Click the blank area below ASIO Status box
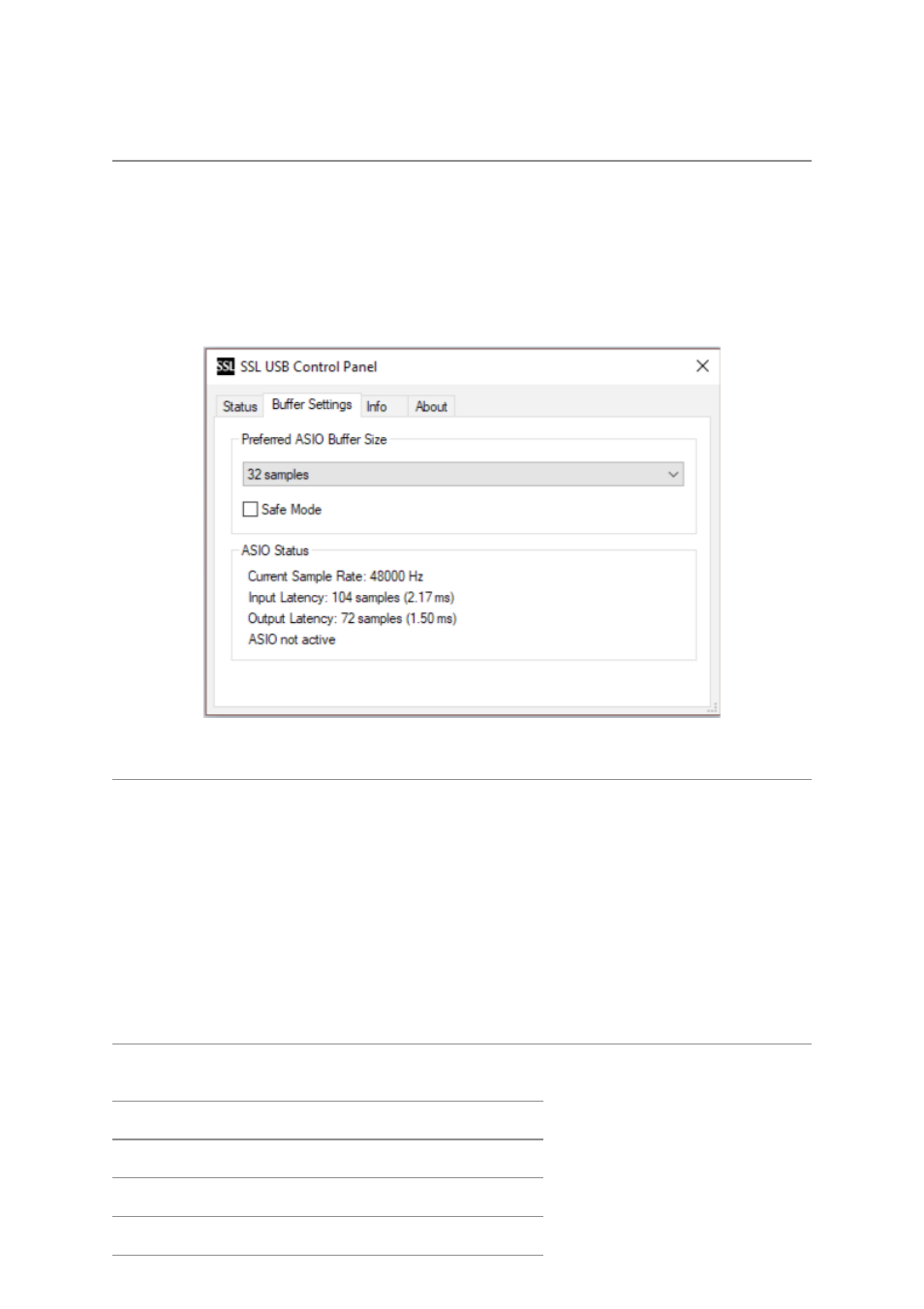 pyautogui.click(x=463, y=683)
